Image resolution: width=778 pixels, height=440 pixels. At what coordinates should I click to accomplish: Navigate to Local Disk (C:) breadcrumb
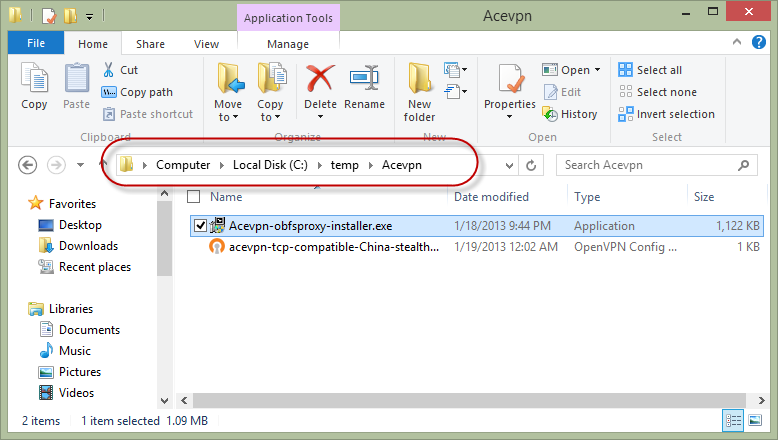point(270,165)
